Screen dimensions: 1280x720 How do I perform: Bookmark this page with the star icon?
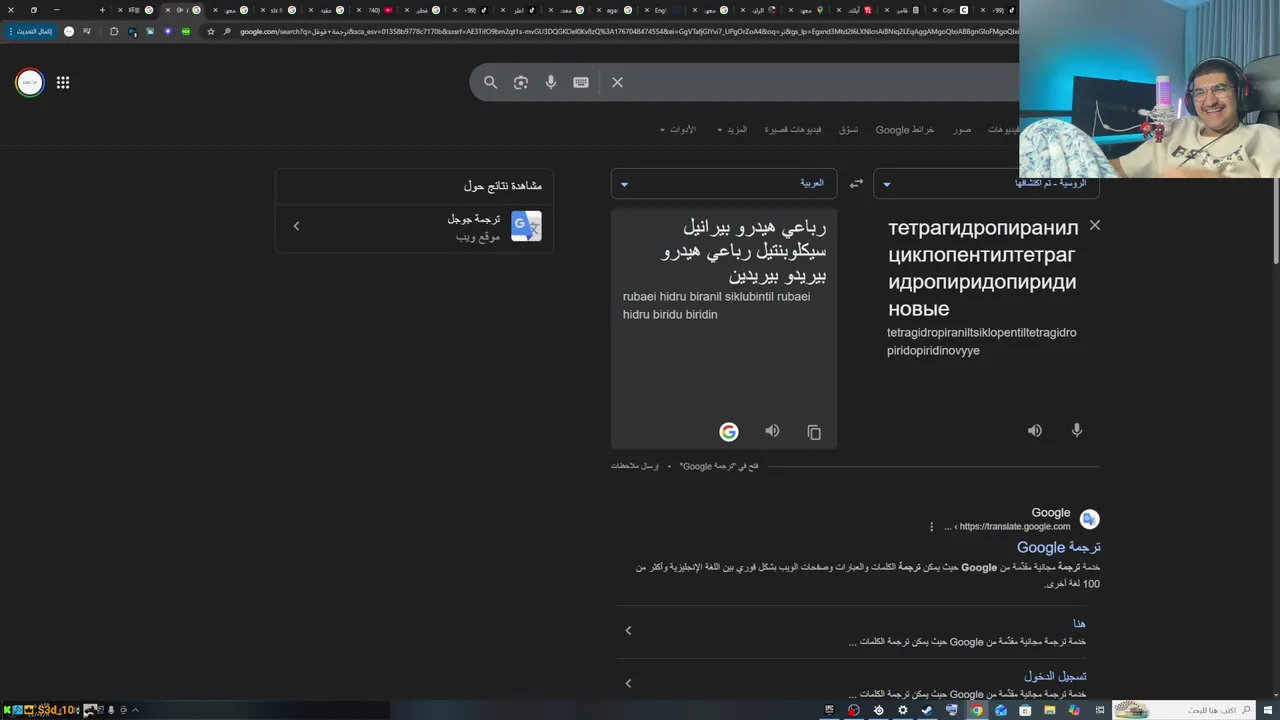[211, 32]
